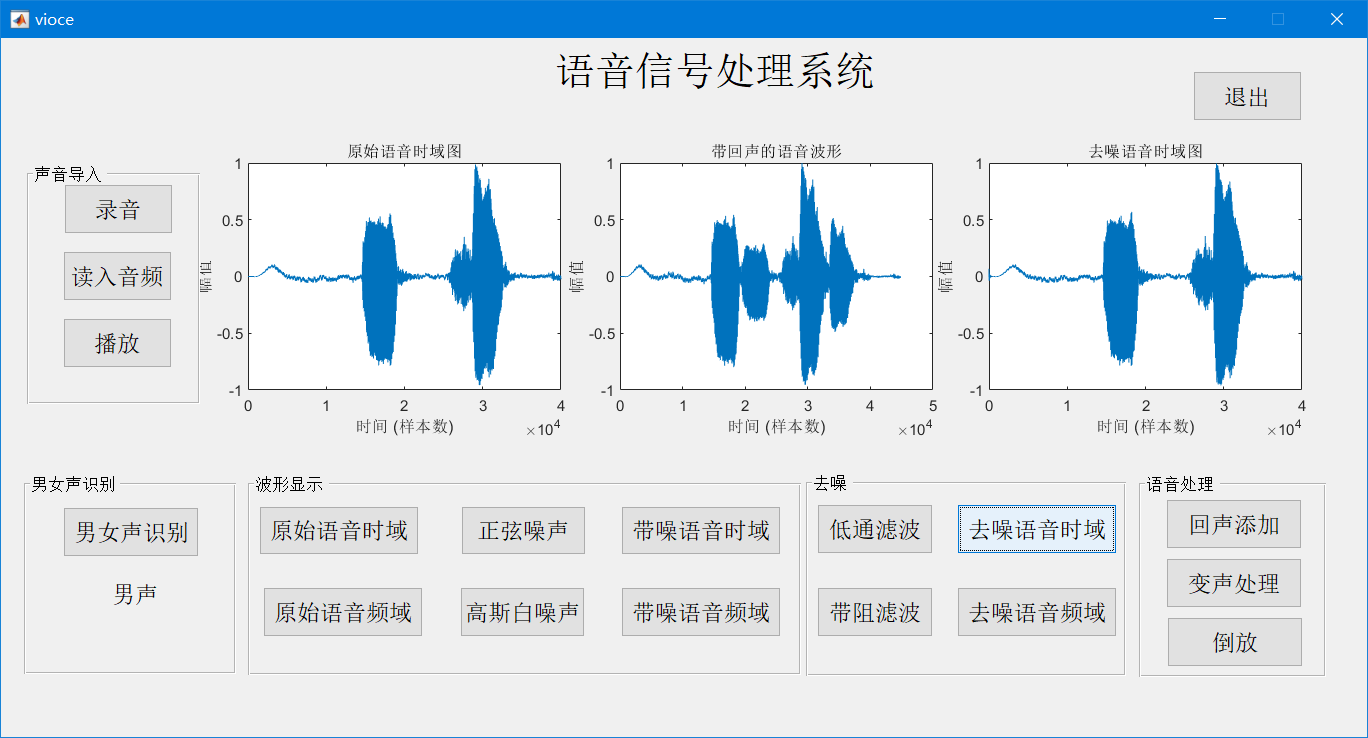Image resolution: width=1368 pixels, height=738 pixels.
Task: Click the 去噪语音时域图 plot area
Action: [x=1145, y=276]
